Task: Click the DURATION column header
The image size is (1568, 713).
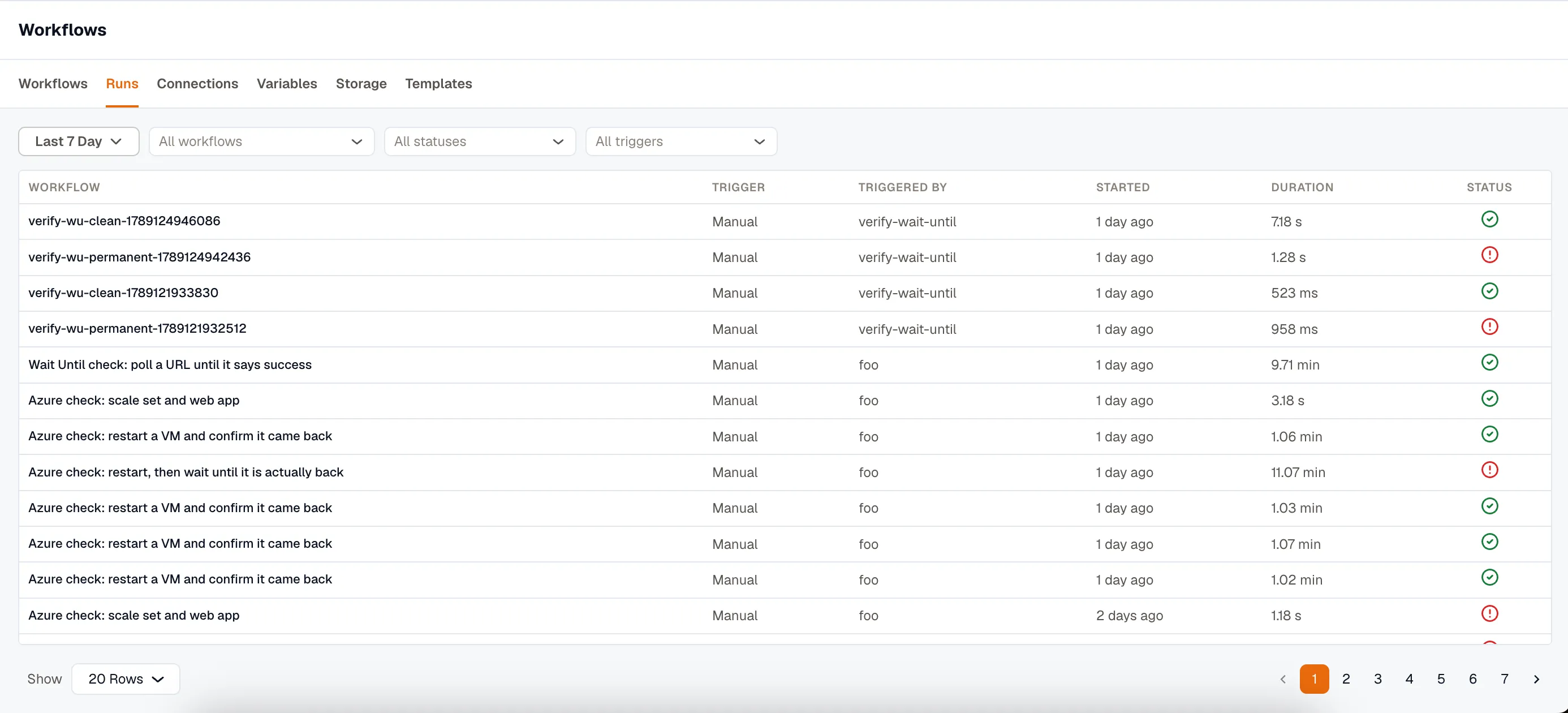Action: pyautogui.click(x=1302, y=187)
